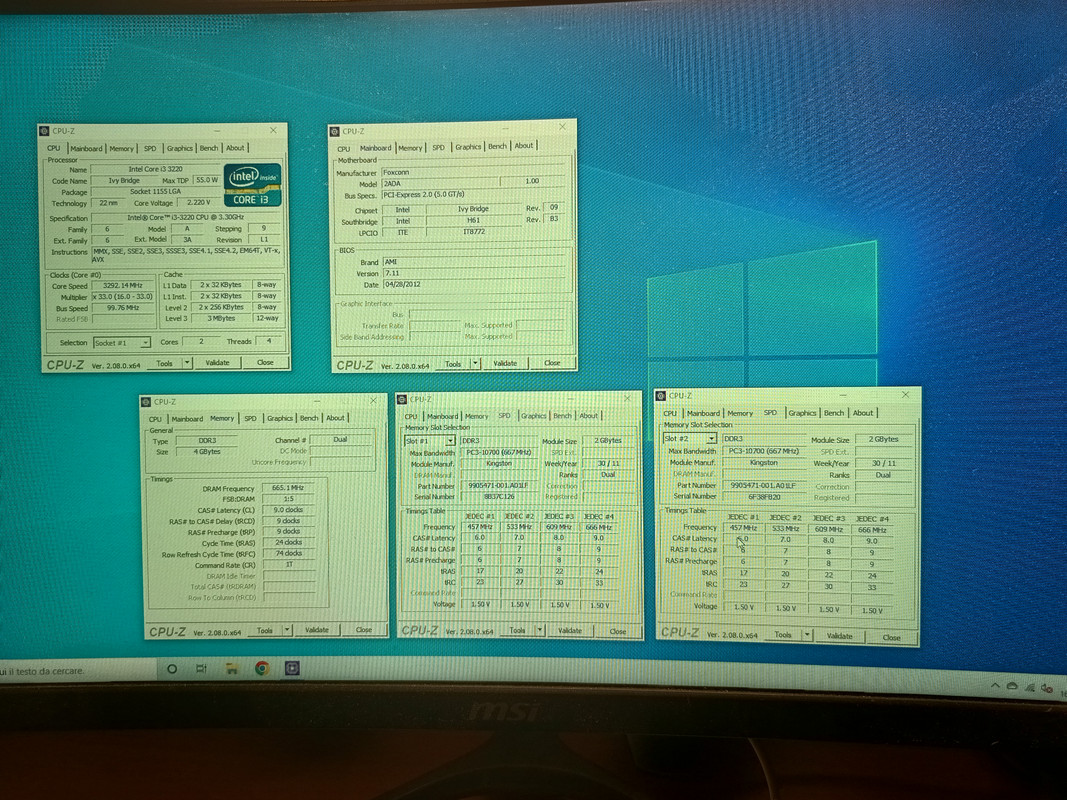Click Tools button in DDR3 Memory window
The width and height of the screenshot is (1067, 800).
pos(265,631)
